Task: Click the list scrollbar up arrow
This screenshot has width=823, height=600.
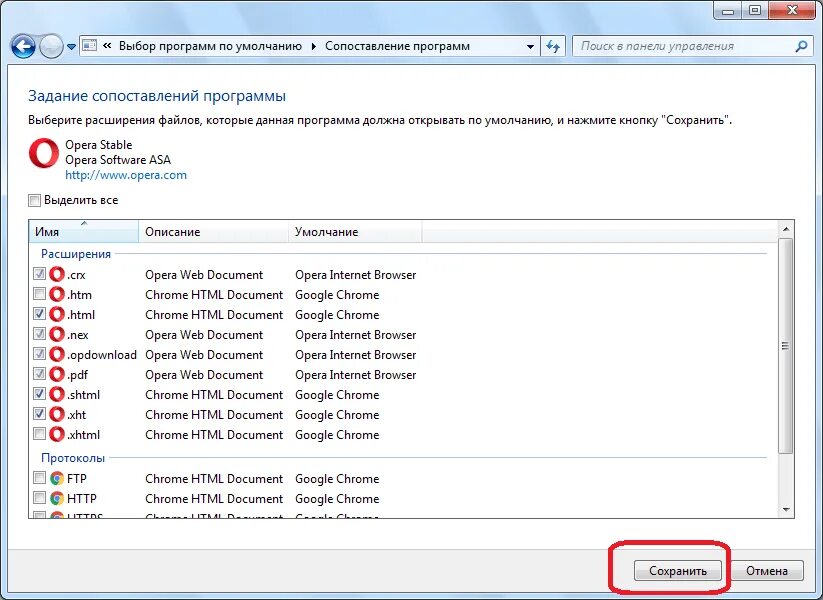Action: [786, 229]
